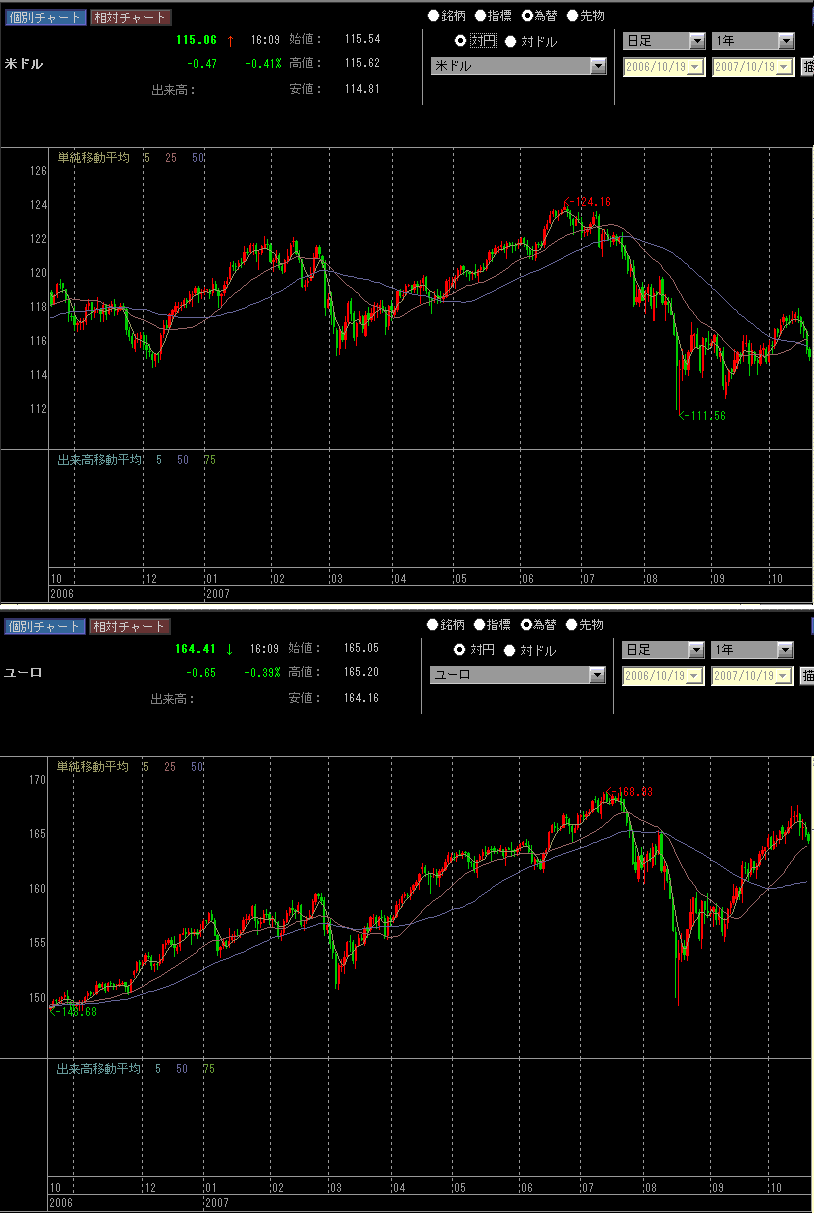Screen dimensions: 816x1213
Task: Click the high value 165.20
Action: [x=362, y=672]
